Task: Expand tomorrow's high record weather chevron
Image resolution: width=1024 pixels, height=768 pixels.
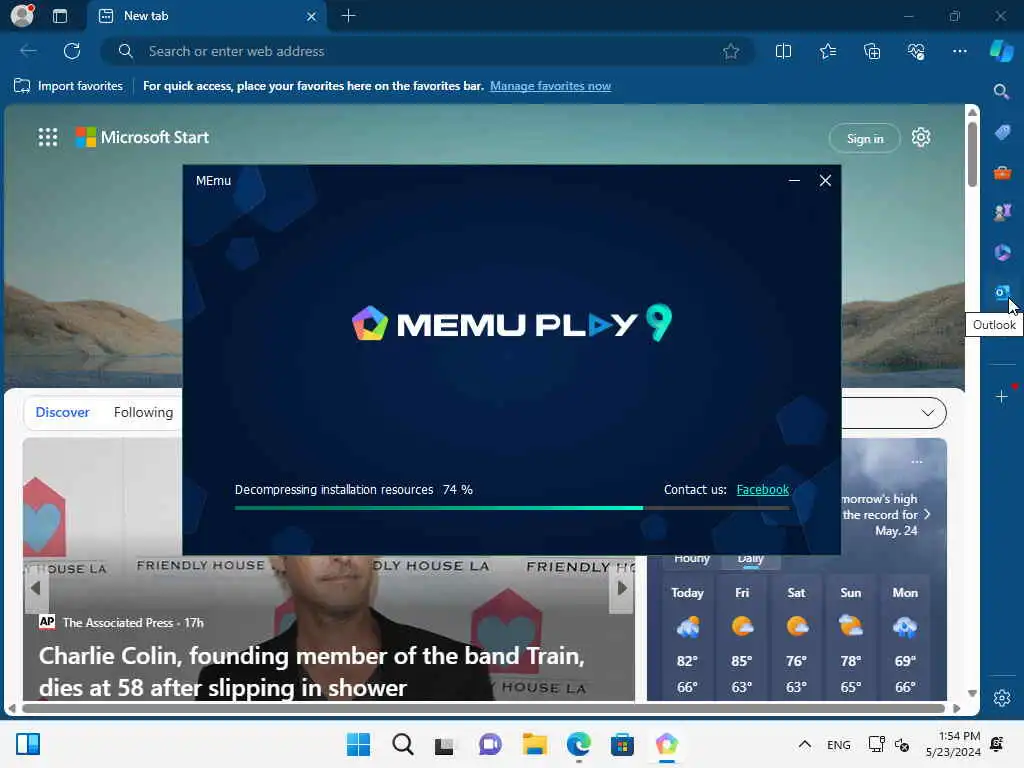Action: (927, 515)
